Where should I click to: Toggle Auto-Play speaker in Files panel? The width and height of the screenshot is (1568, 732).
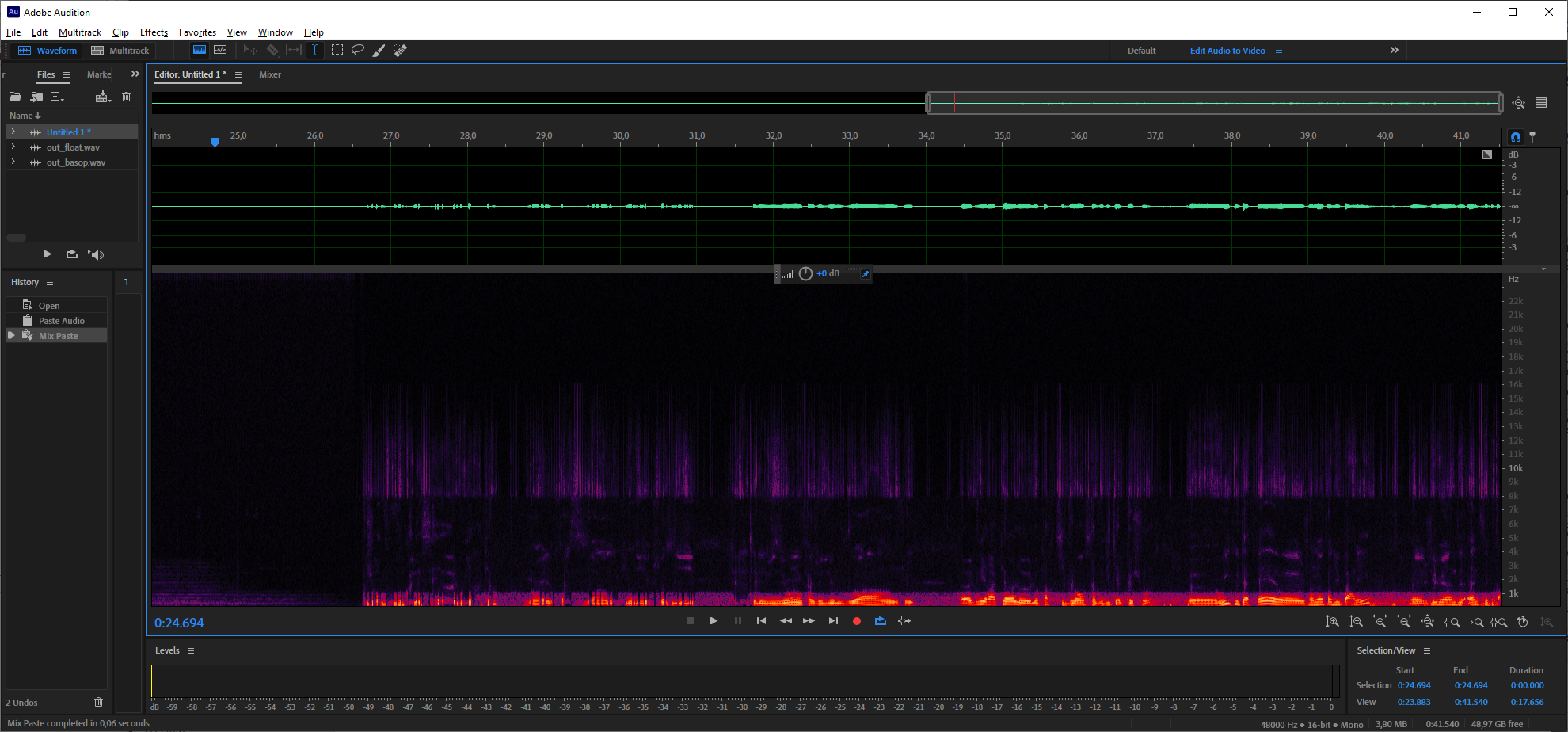pos(96,254)
